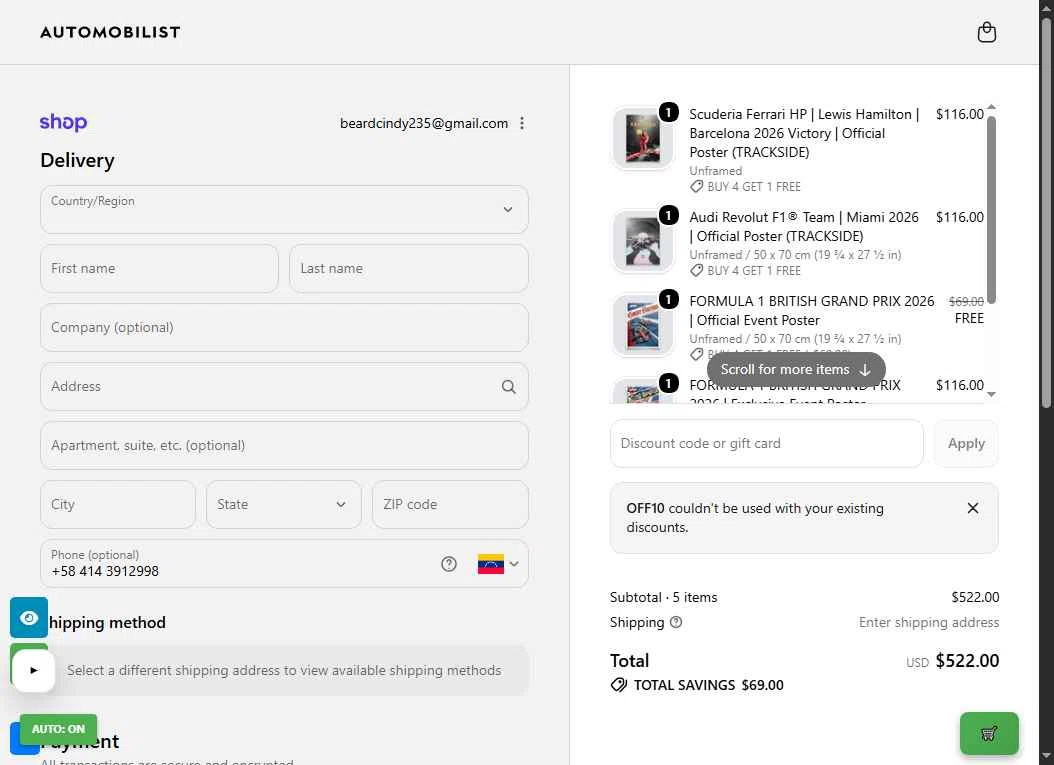Click the British Grand Prix Official Event Poster thumbnail

[x=643, y=325]
